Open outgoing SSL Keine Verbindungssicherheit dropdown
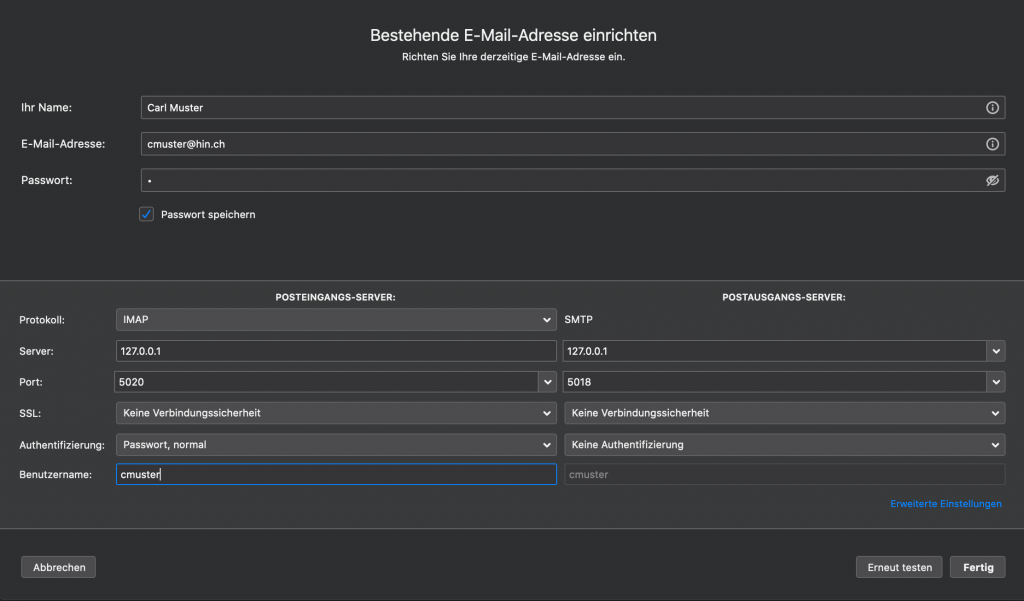This screenshot has height=601, width=1024. point(784,413)
